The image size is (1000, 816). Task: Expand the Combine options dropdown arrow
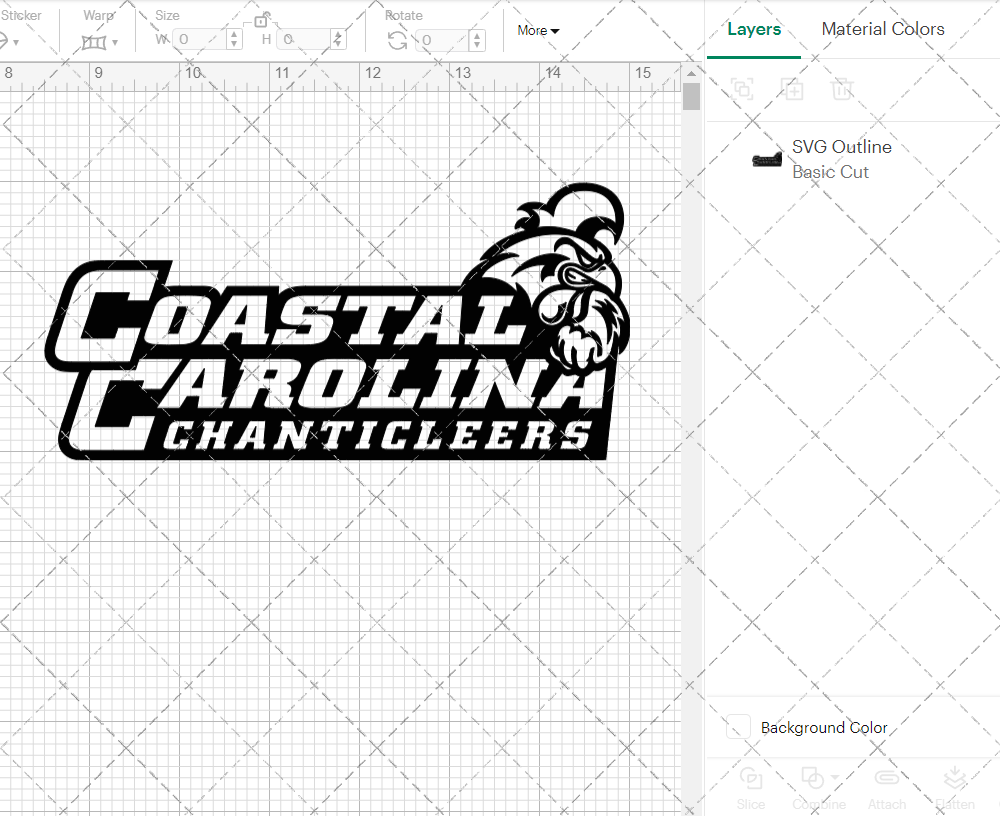pyautogui.click(x=833, y=776)
